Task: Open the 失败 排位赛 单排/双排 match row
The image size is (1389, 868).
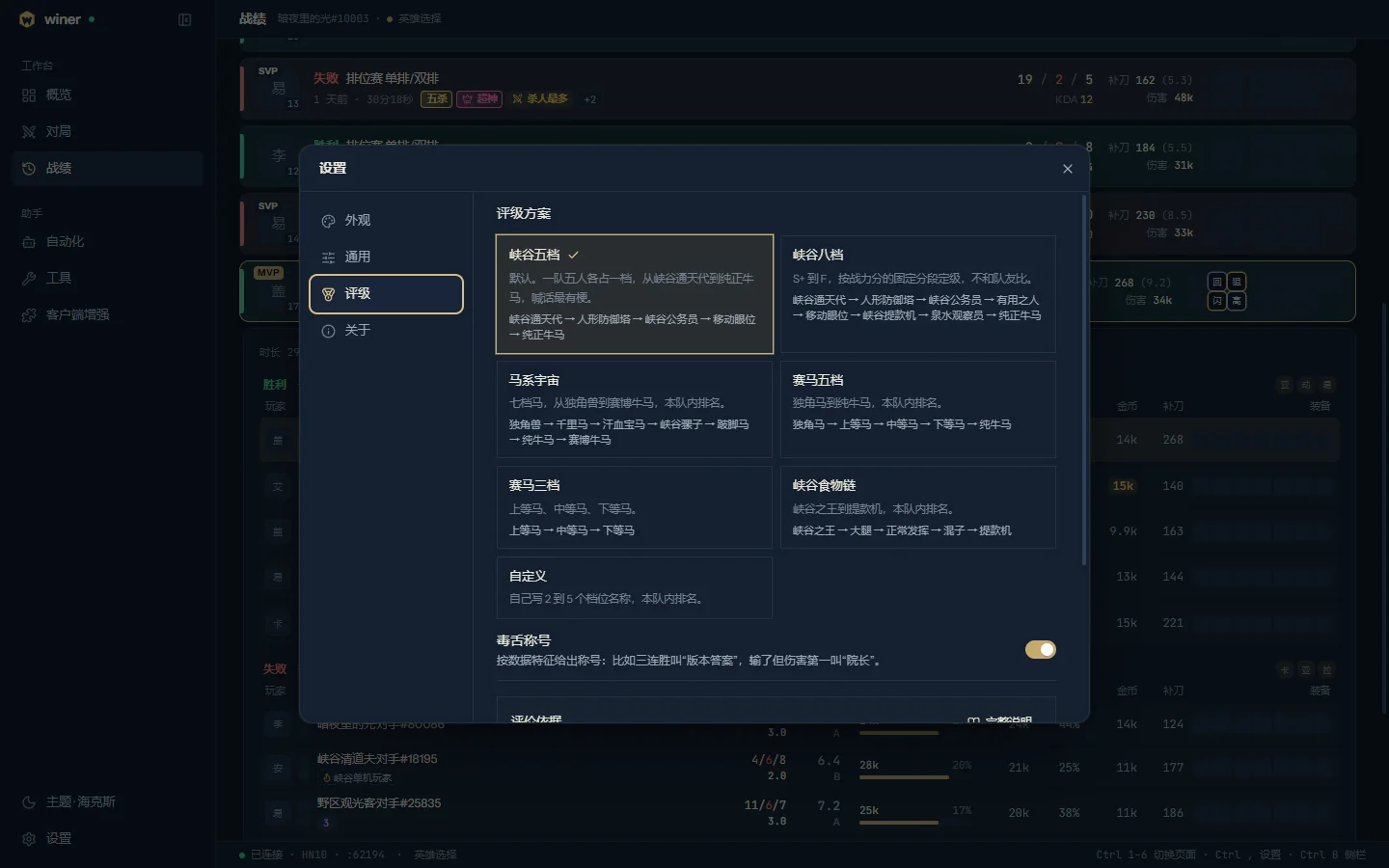Action: coord(798,88)
